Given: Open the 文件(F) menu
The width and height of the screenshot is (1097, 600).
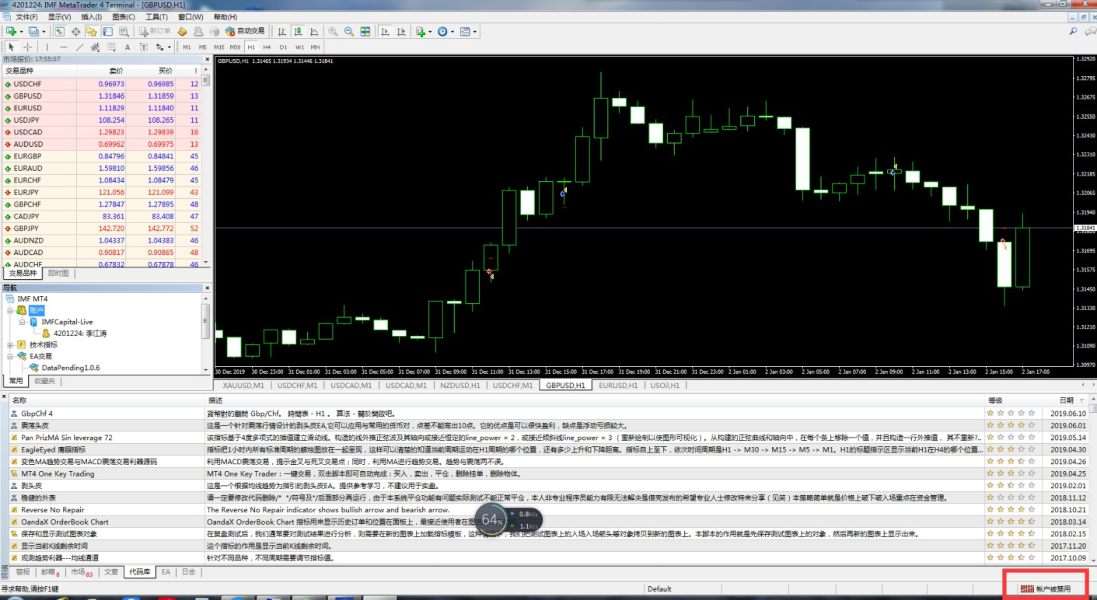Looking at the screenshot, I should tap(27, 17).
